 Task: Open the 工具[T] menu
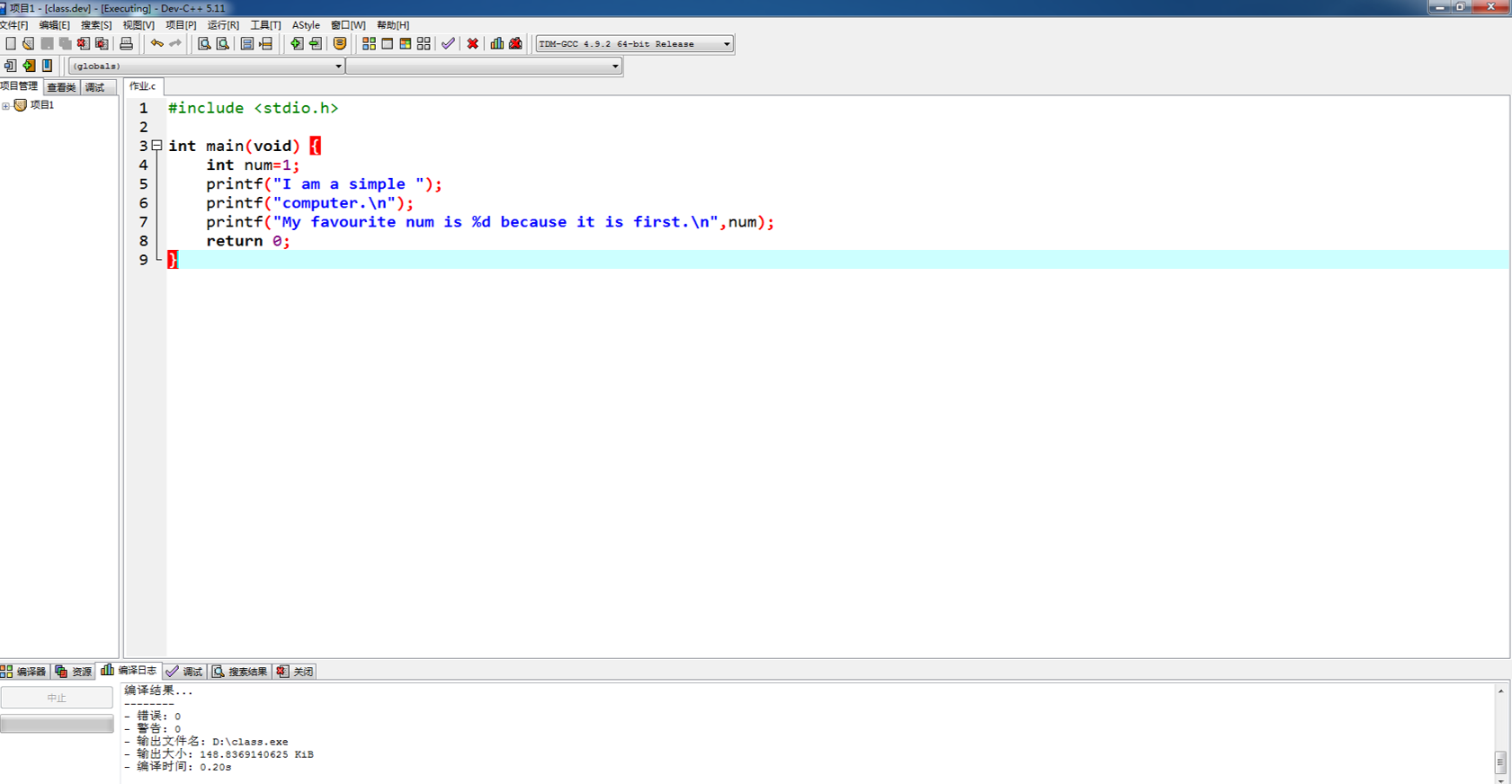pyautogui.click(x=265, y=25)
